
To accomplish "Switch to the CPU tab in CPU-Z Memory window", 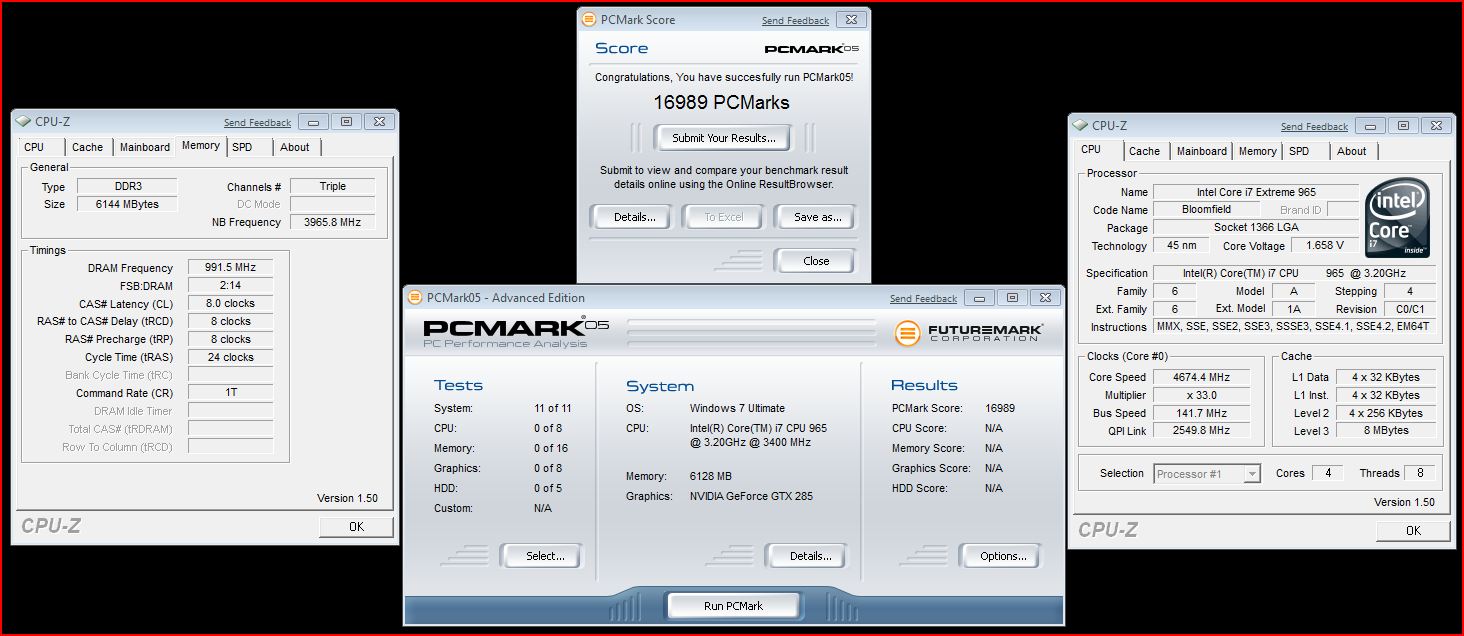I will click(34, 147).
